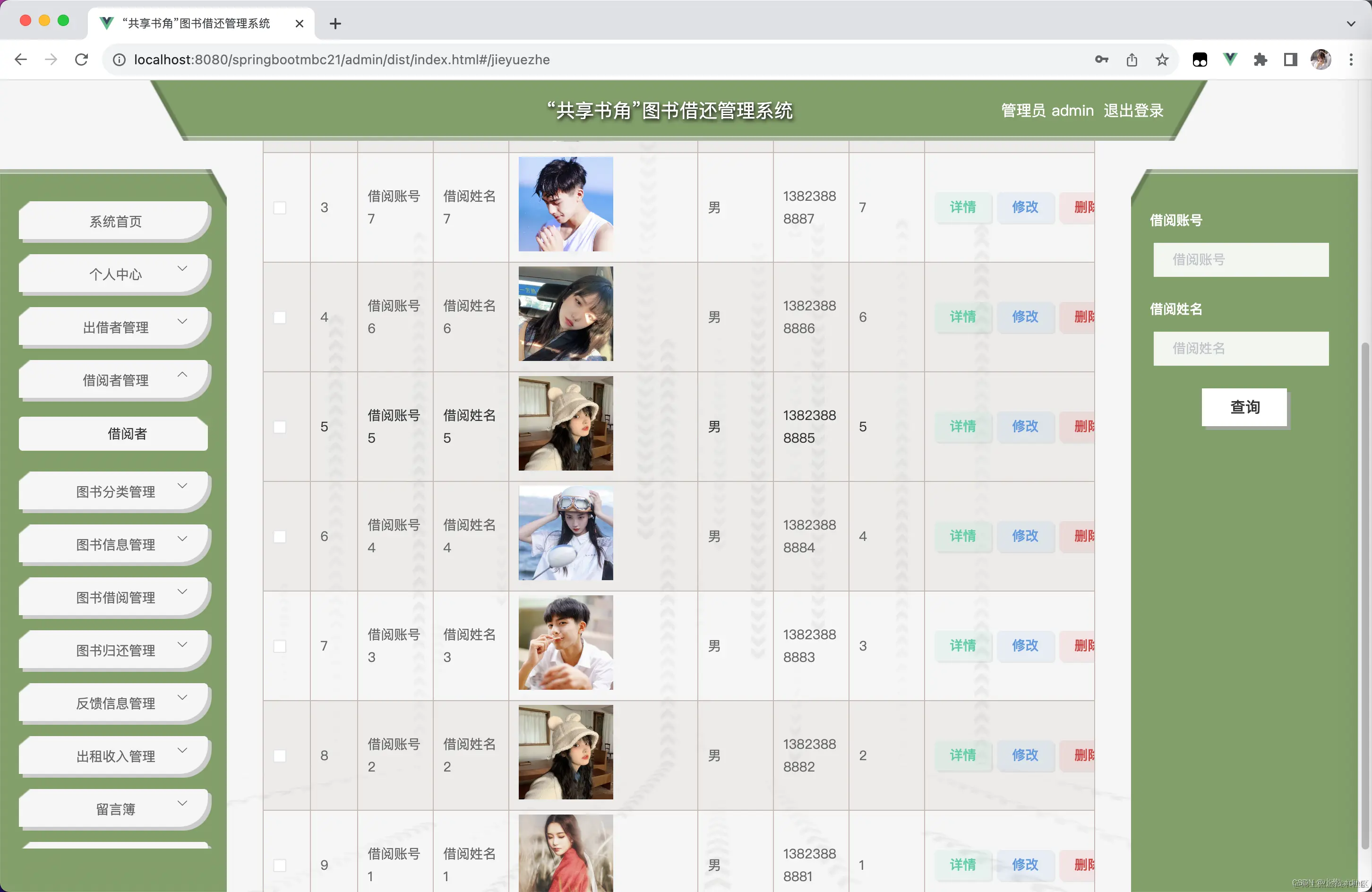Open the extensions puzzle icon
The height and width of the screenshot is (892, 1372).
tap(1260, 60)
